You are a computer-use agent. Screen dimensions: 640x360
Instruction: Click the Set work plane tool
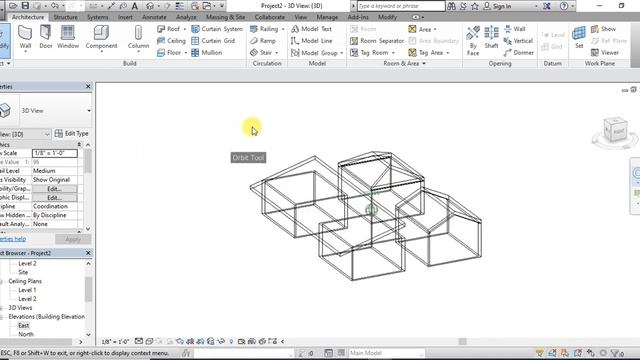click(579, 38)
